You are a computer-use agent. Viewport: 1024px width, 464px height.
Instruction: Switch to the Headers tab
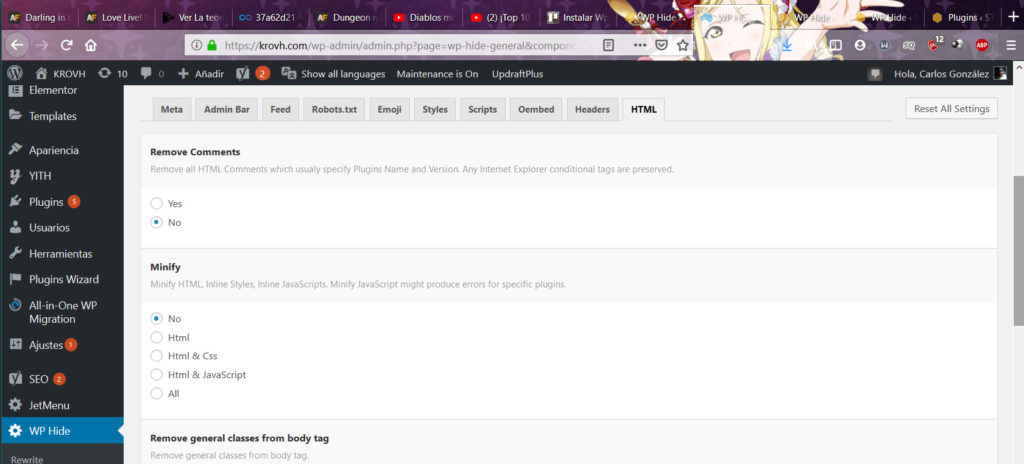(592, 109)
